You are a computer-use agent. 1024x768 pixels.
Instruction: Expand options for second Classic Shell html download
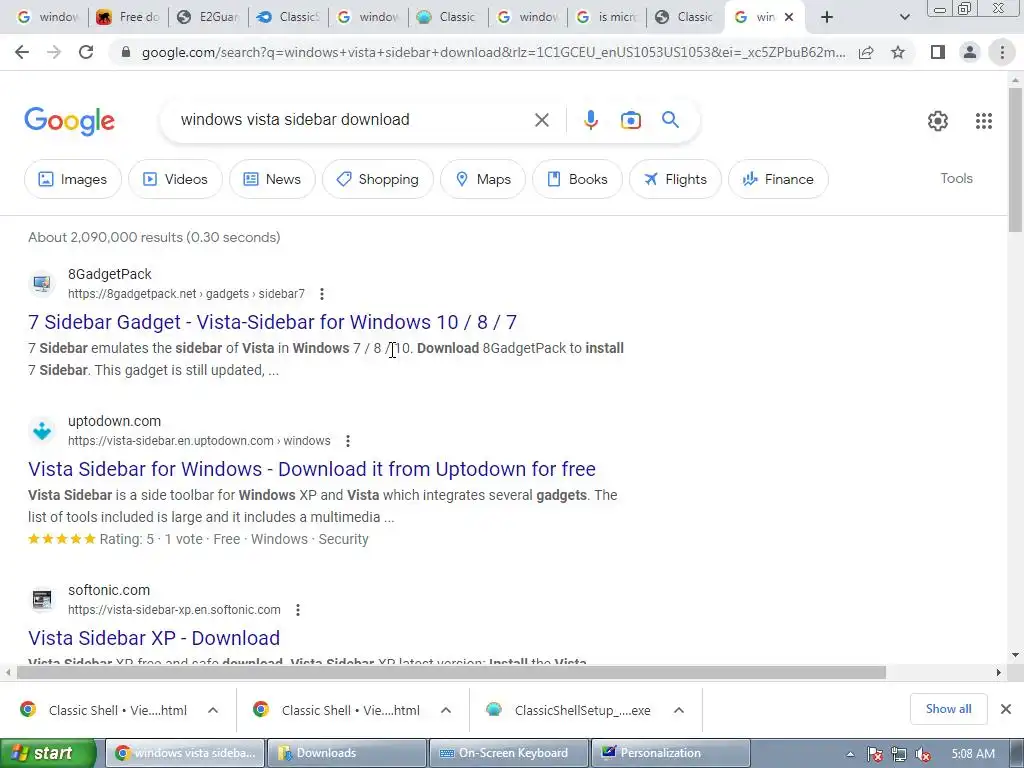click(x=446, y=710)
